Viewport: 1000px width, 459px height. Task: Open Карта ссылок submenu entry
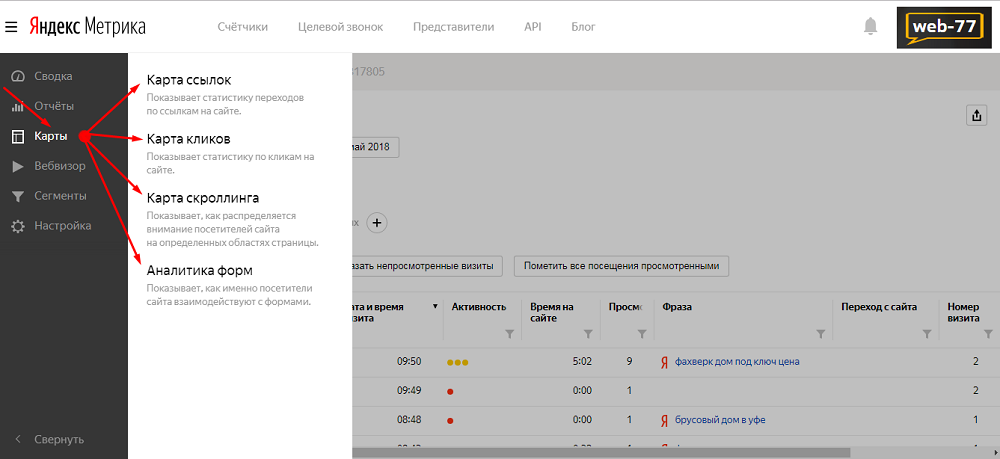(x=189, y=80)
